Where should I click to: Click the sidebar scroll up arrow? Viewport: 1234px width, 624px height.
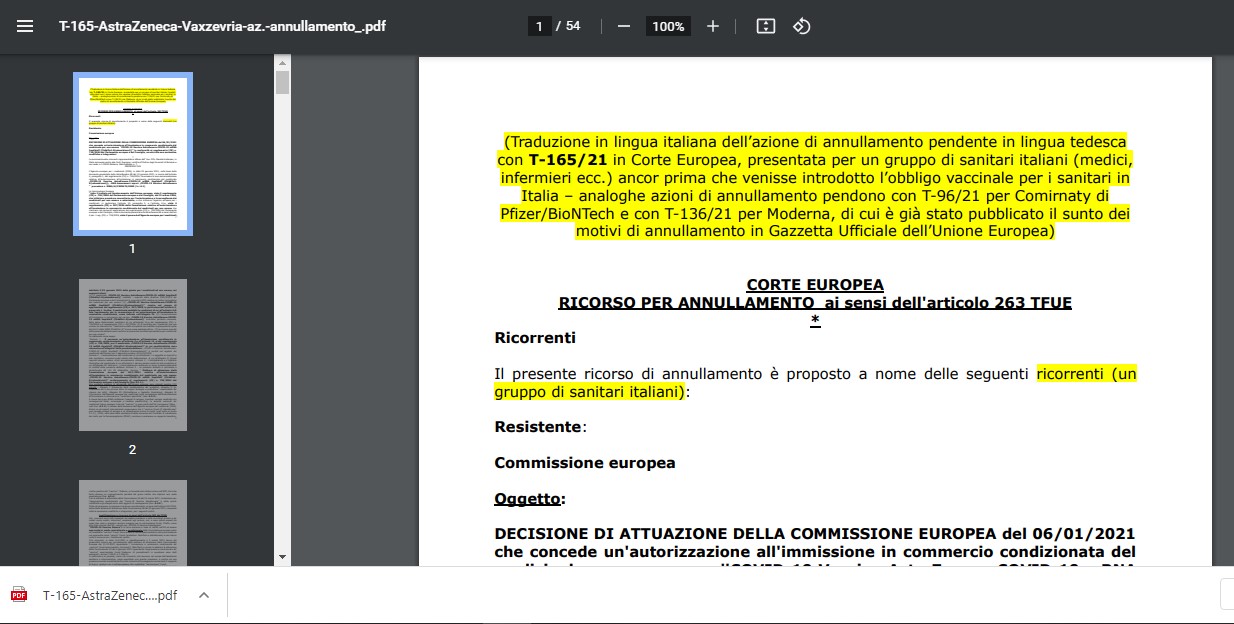pos(282,62)
